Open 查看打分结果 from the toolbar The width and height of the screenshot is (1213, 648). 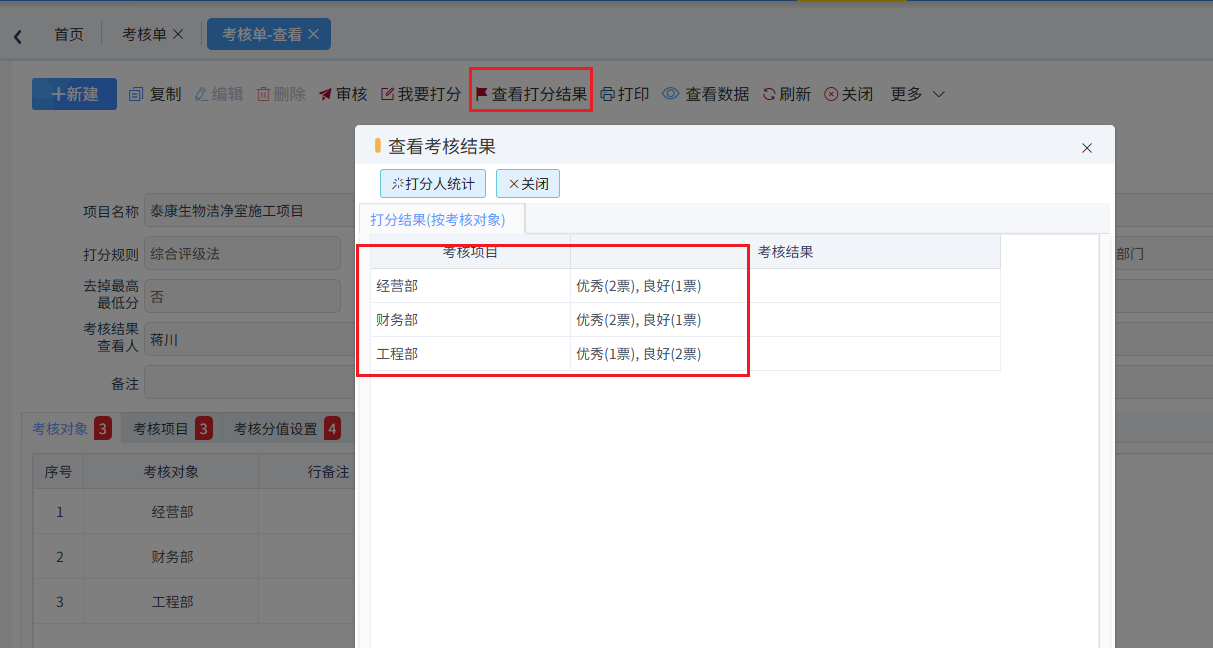coord(531,94)
